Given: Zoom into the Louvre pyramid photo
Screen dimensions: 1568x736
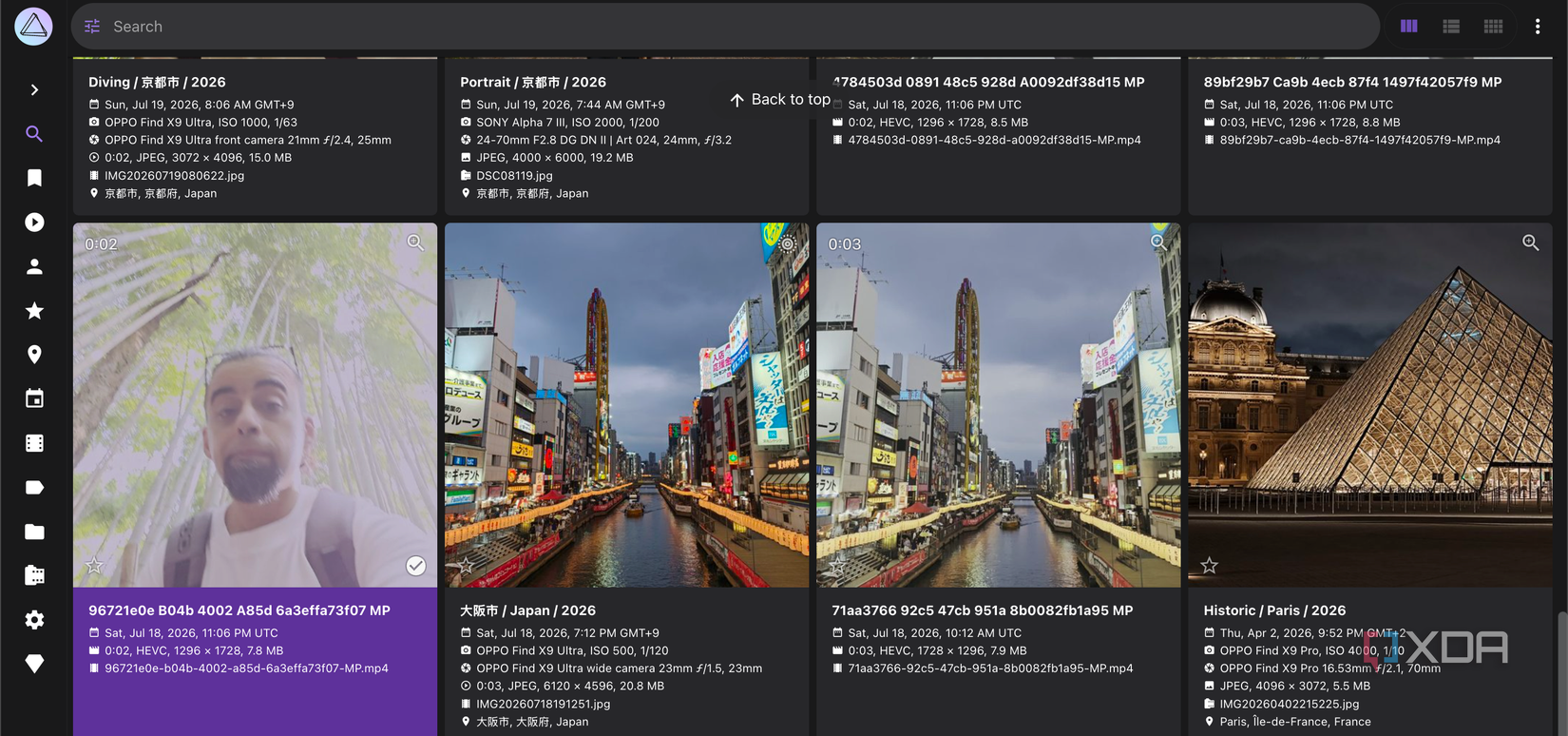Looking at the screenshot, I should point(1530,242).
